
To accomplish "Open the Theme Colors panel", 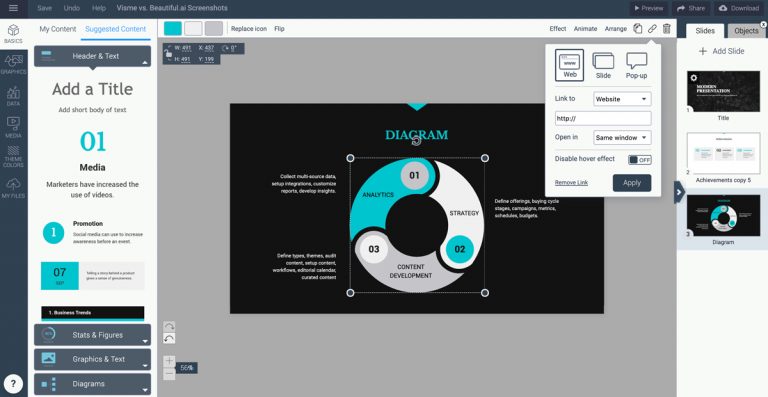I will [13, 157].
